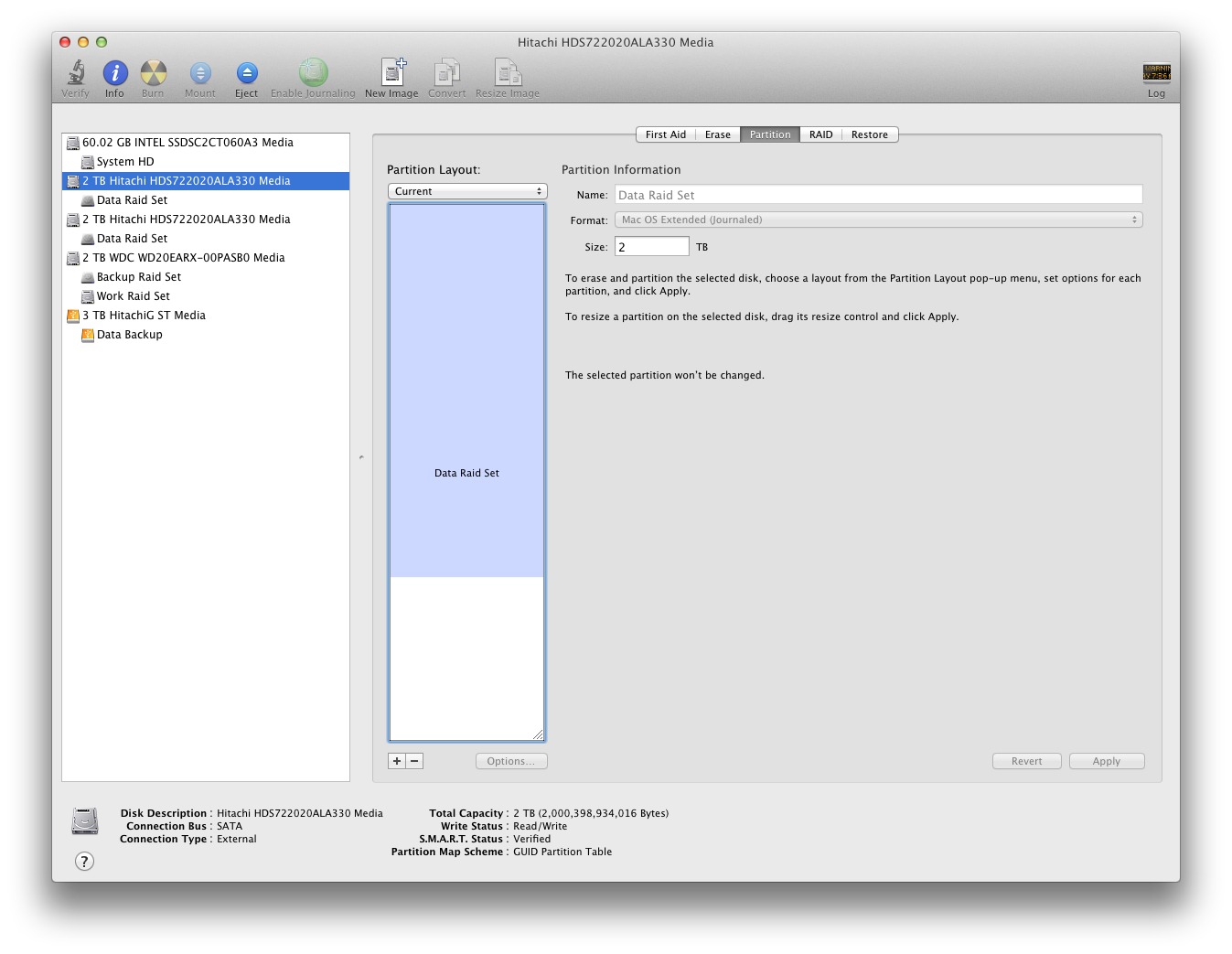
Task: Click the Enable Journaling icon
Action: click(x=313, y=72)
